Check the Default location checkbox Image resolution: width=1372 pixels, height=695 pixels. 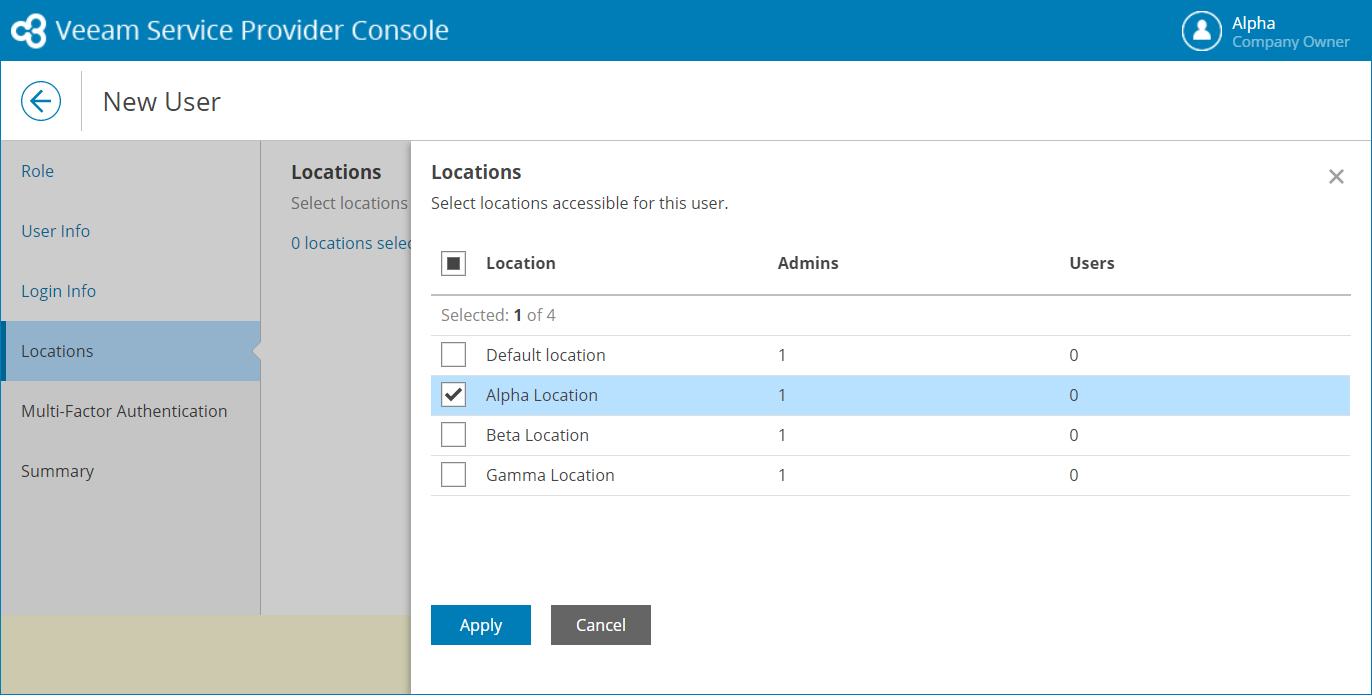453,355
